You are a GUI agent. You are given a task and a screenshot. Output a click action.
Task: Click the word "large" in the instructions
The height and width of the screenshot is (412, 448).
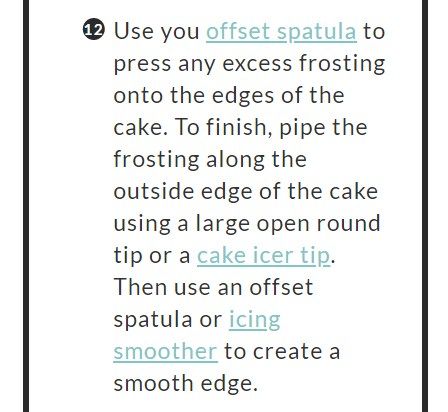click(223, 225)
